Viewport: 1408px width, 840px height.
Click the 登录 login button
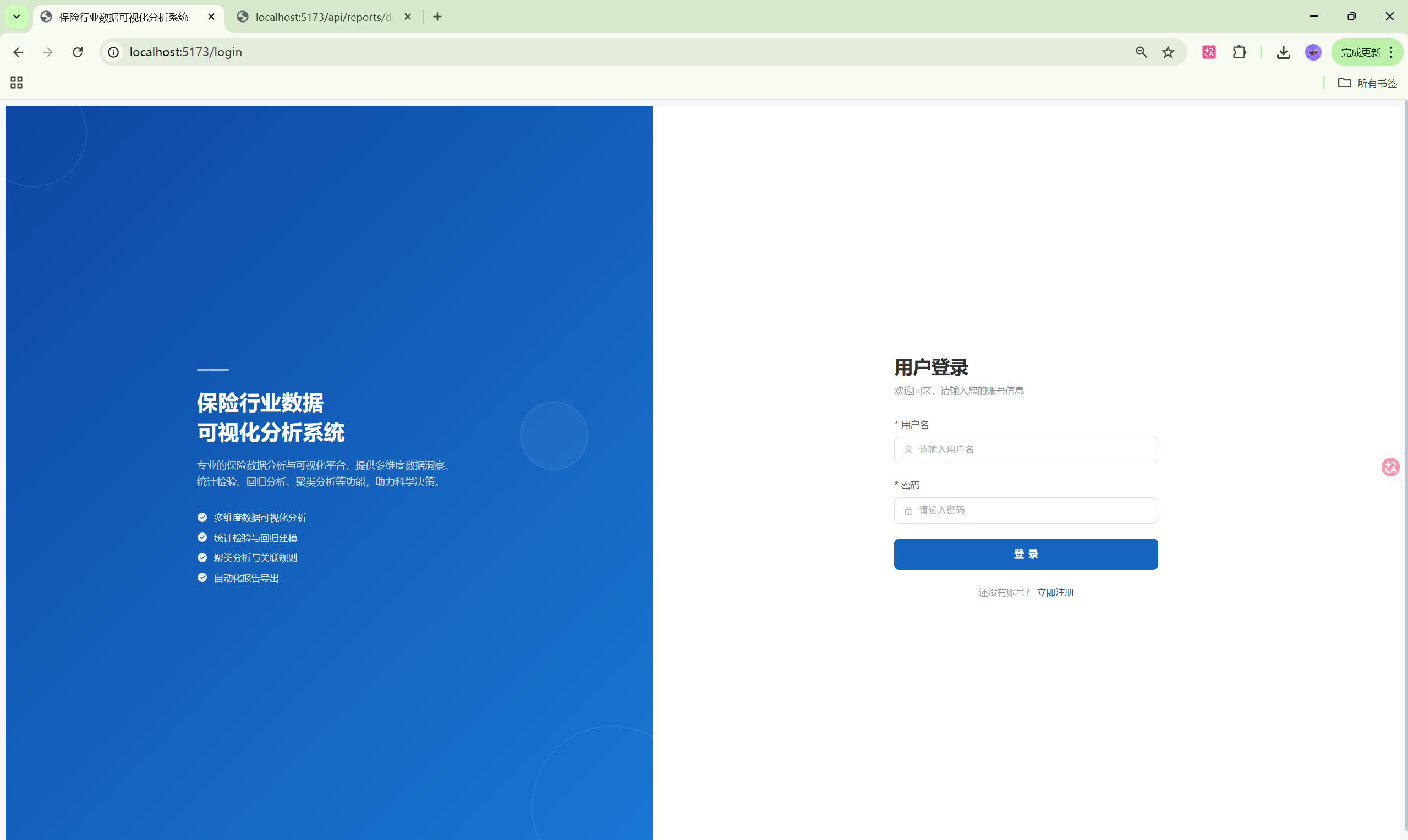point(1025,553)
